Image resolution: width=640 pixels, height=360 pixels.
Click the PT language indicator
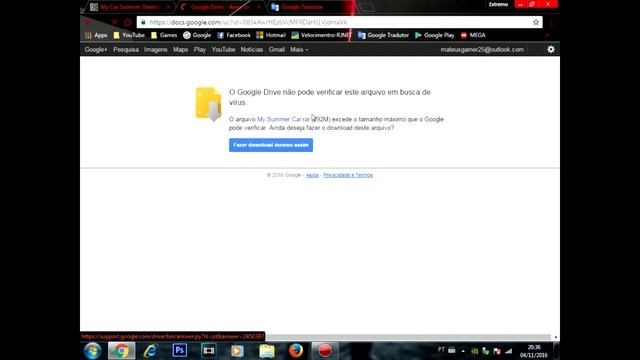click(x=441, y=350)
